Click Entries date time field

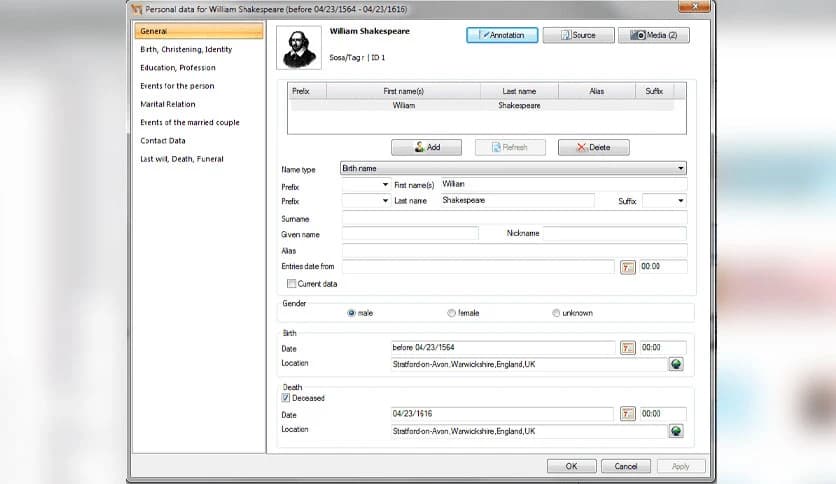pyautogui.click(x=663, y=267)
